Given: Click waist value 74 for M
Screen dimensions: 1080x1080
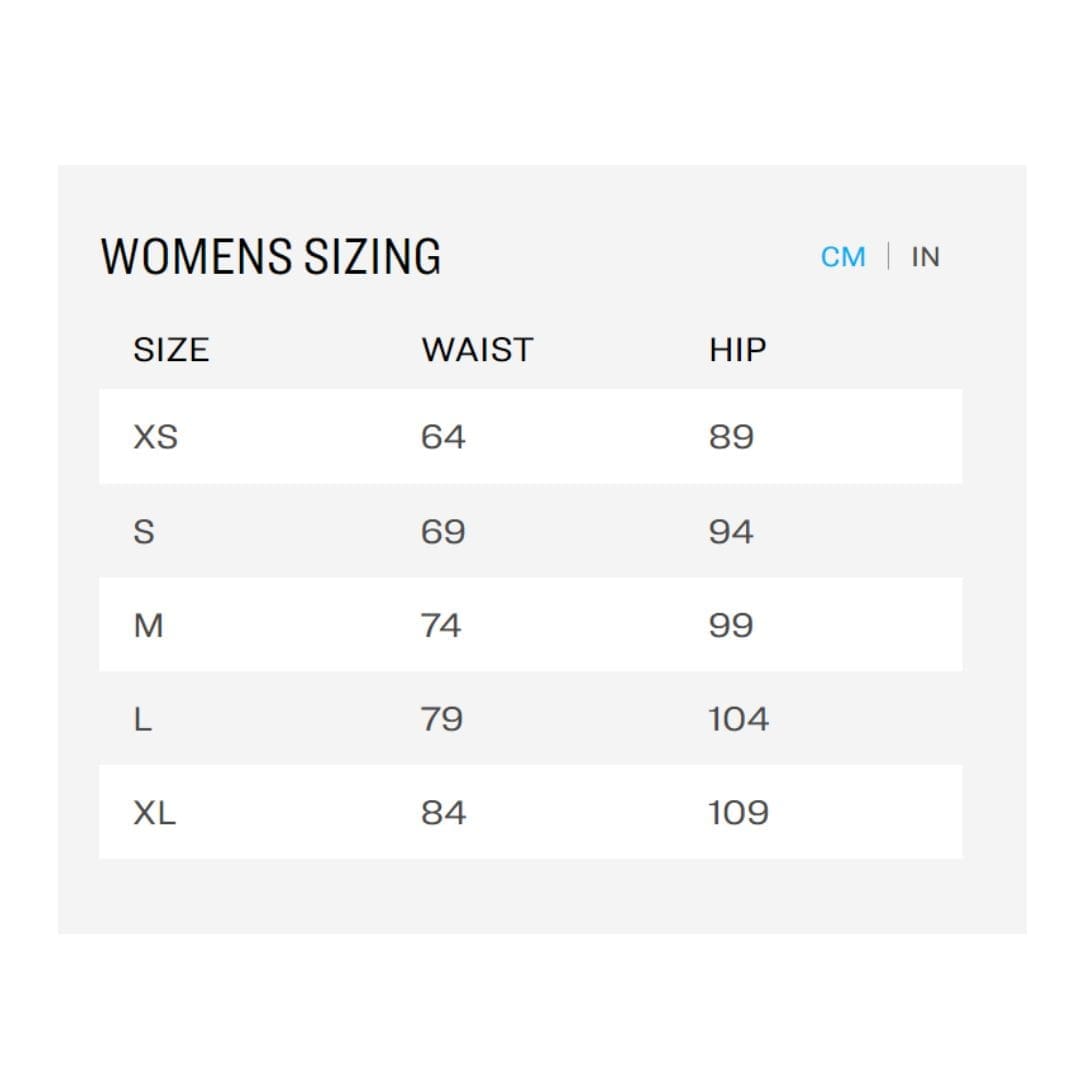Looking at the screenshot, I should [441, 625].
